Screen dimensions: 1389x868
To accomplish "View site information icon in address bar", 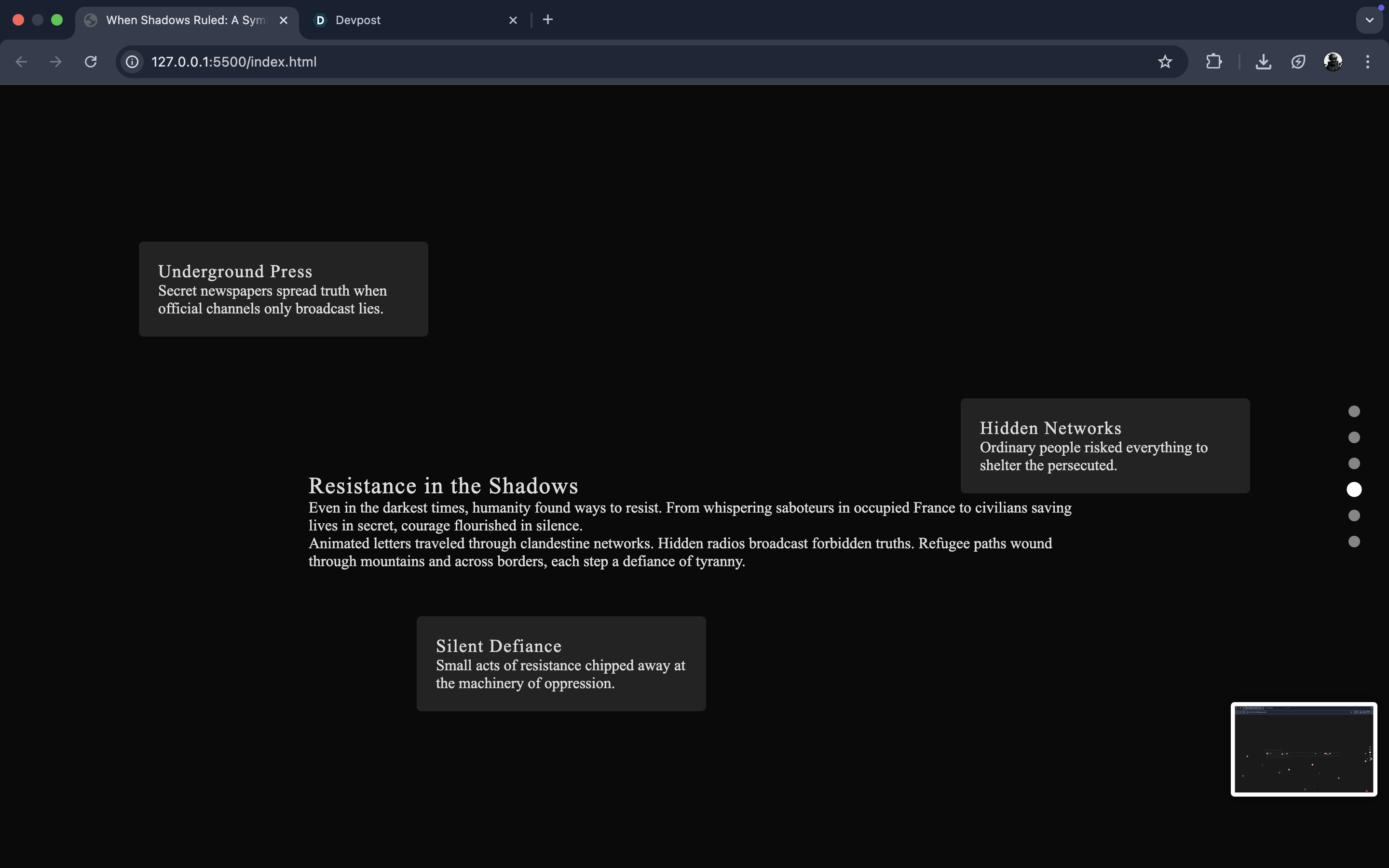I will 132,62.
